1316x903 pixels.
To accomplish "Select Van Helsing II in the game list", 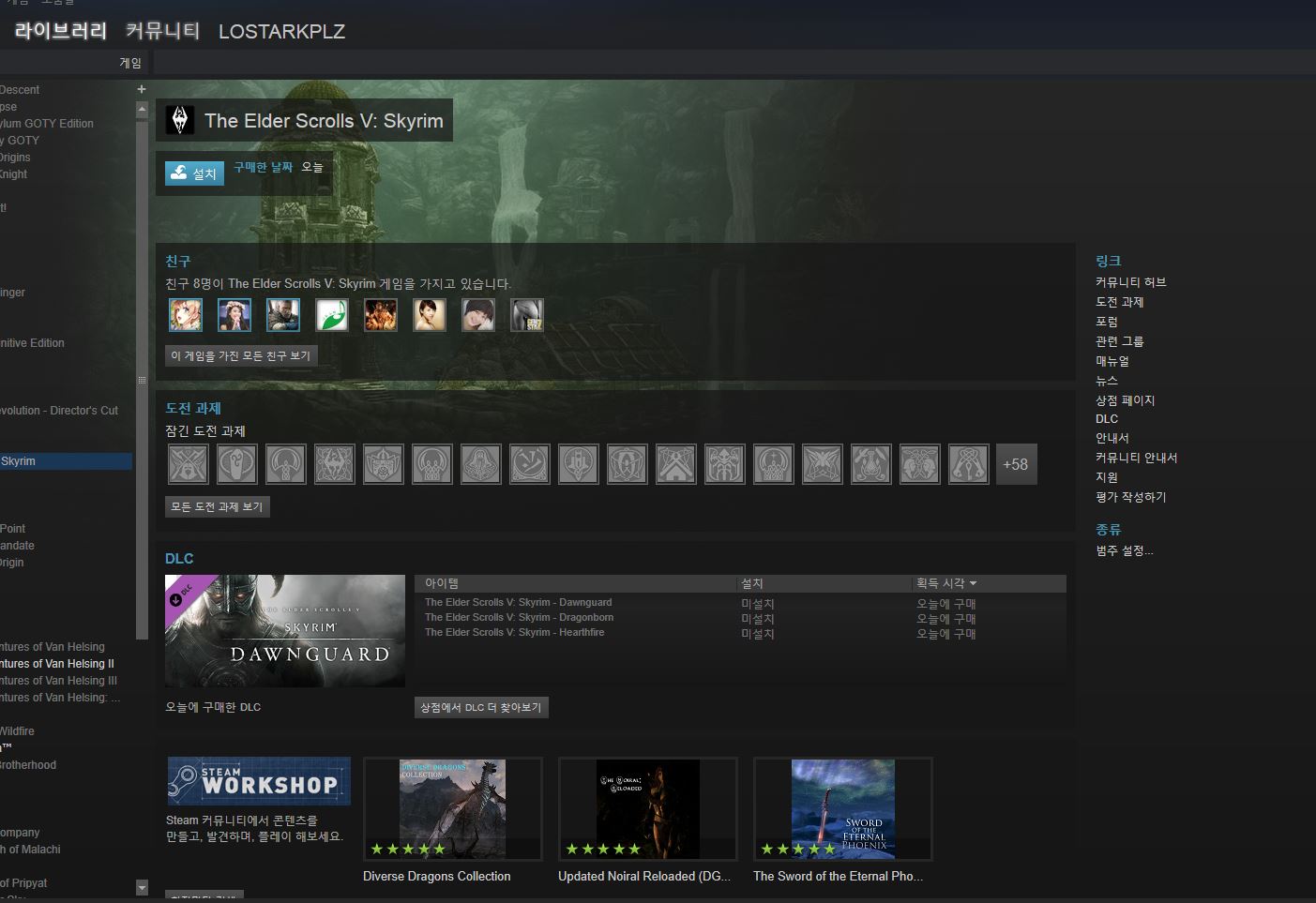I will tap(58, 664).
